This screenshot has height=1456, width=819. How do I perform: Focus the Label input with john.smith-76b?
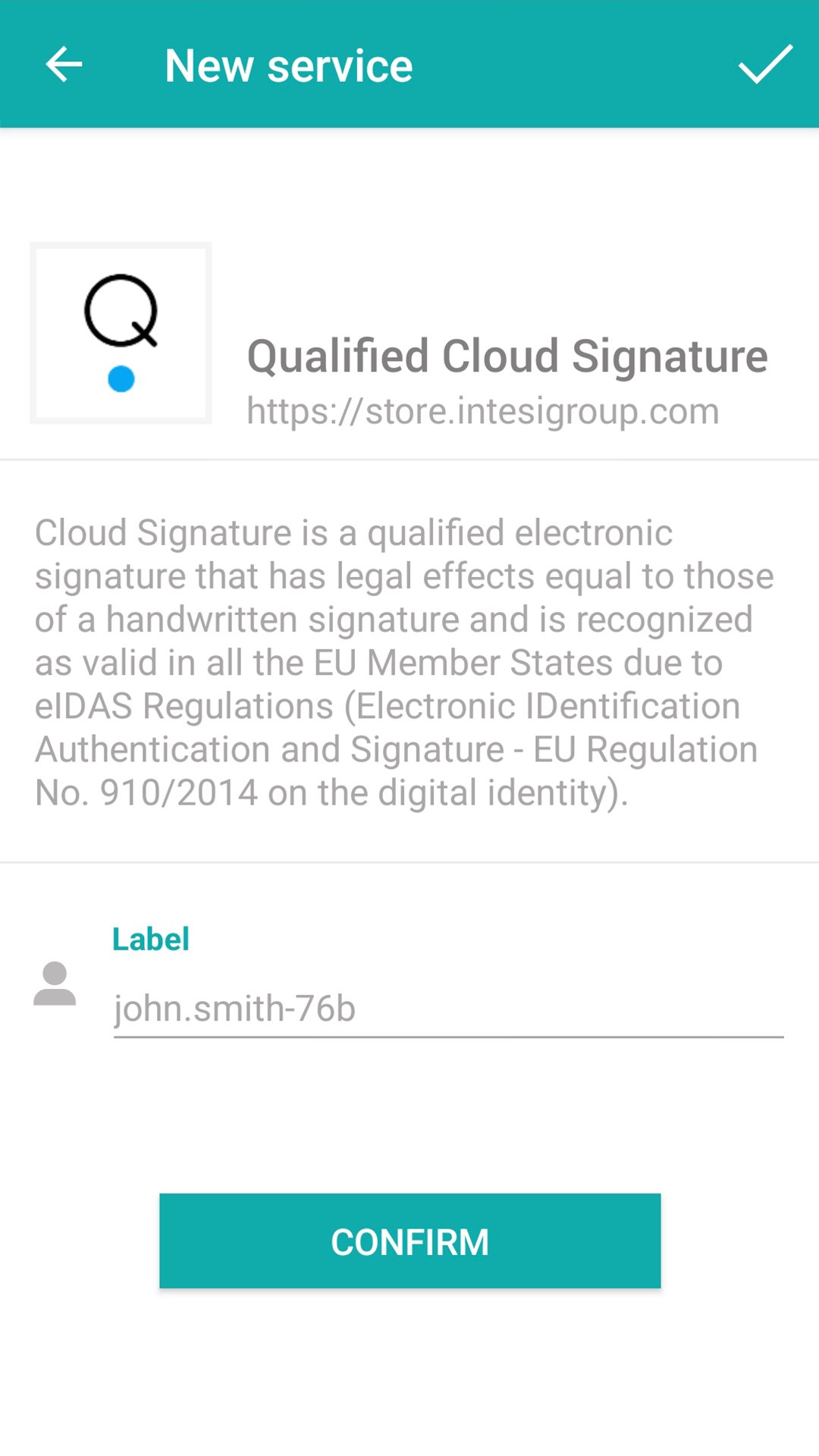[447, 1009]
